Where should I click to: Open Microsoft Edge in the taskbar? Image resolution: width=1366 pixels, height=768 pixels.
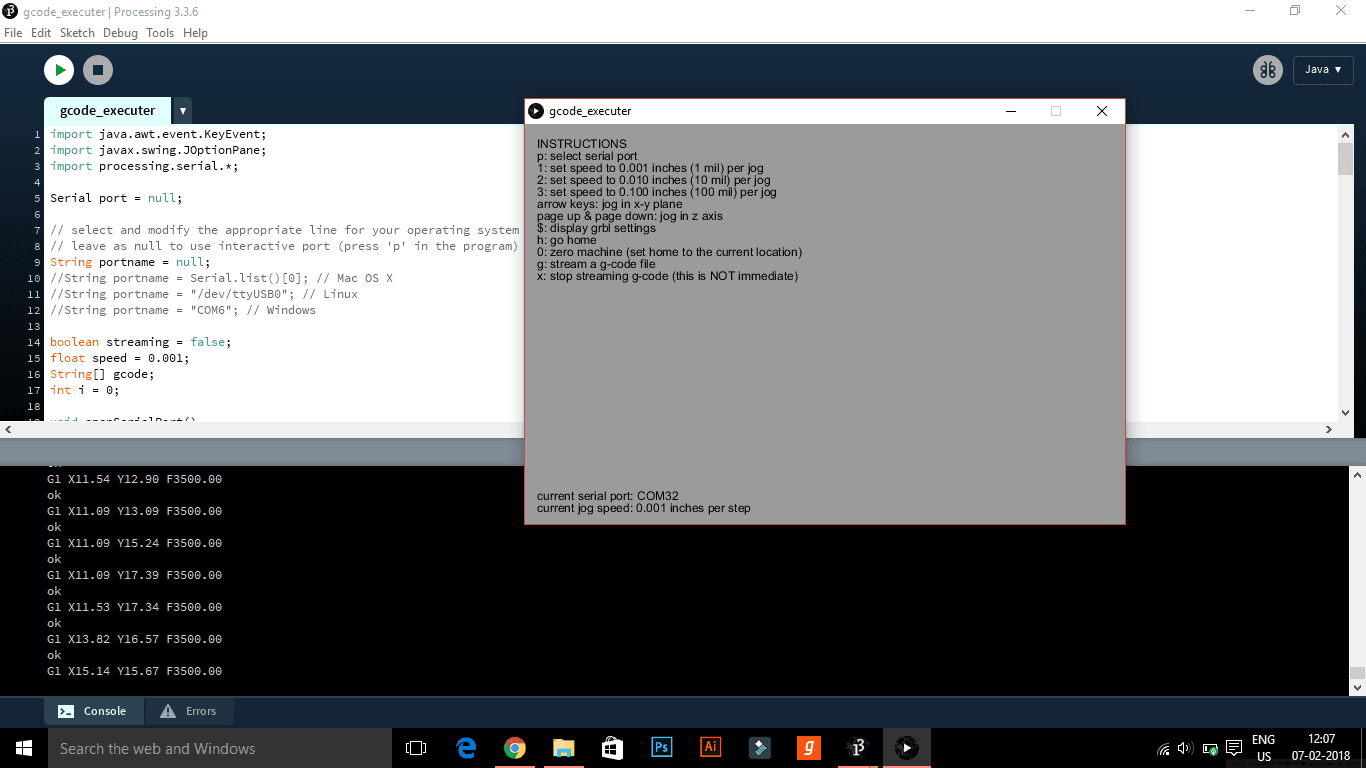coord(466,748)
